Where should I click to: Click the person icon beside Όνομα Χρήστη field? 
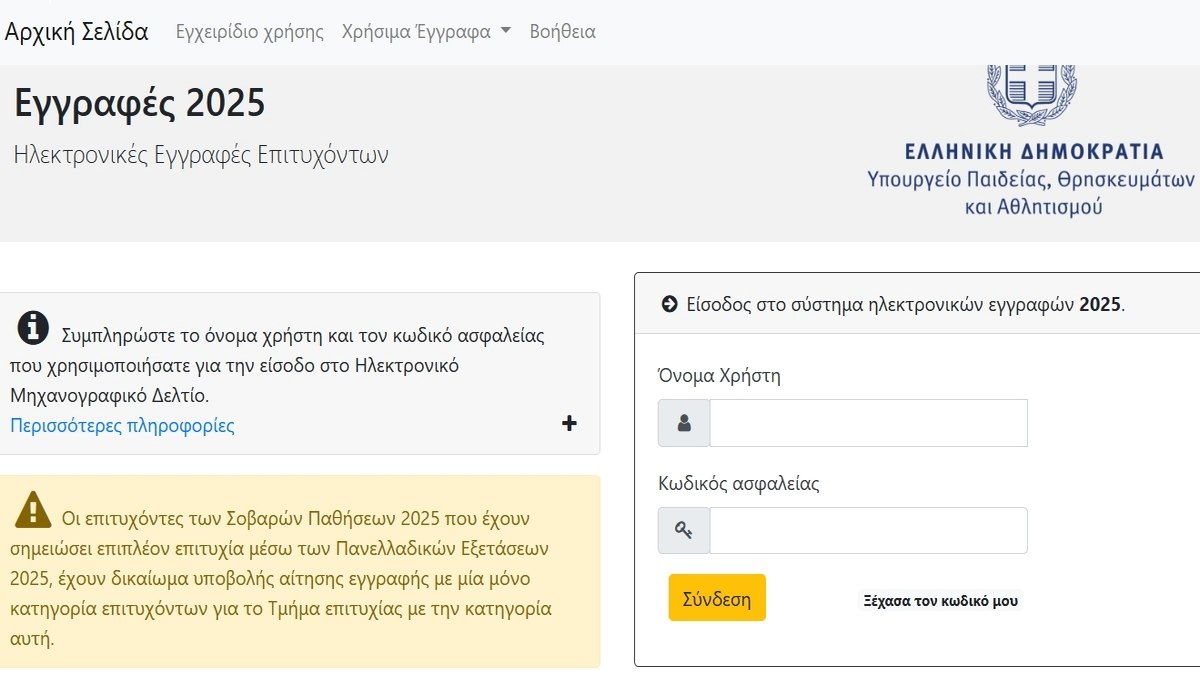685,422
